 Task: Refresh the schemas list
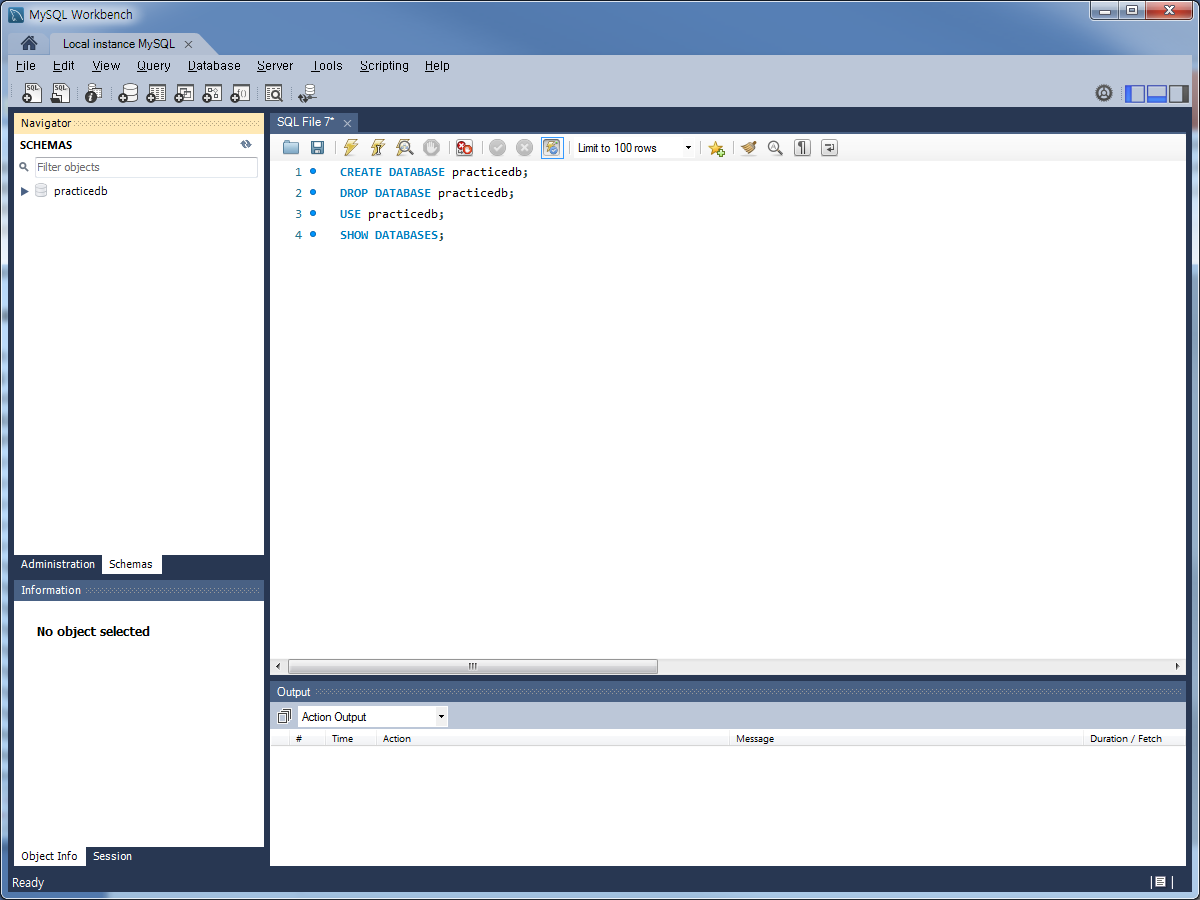[x=246, y=145]
